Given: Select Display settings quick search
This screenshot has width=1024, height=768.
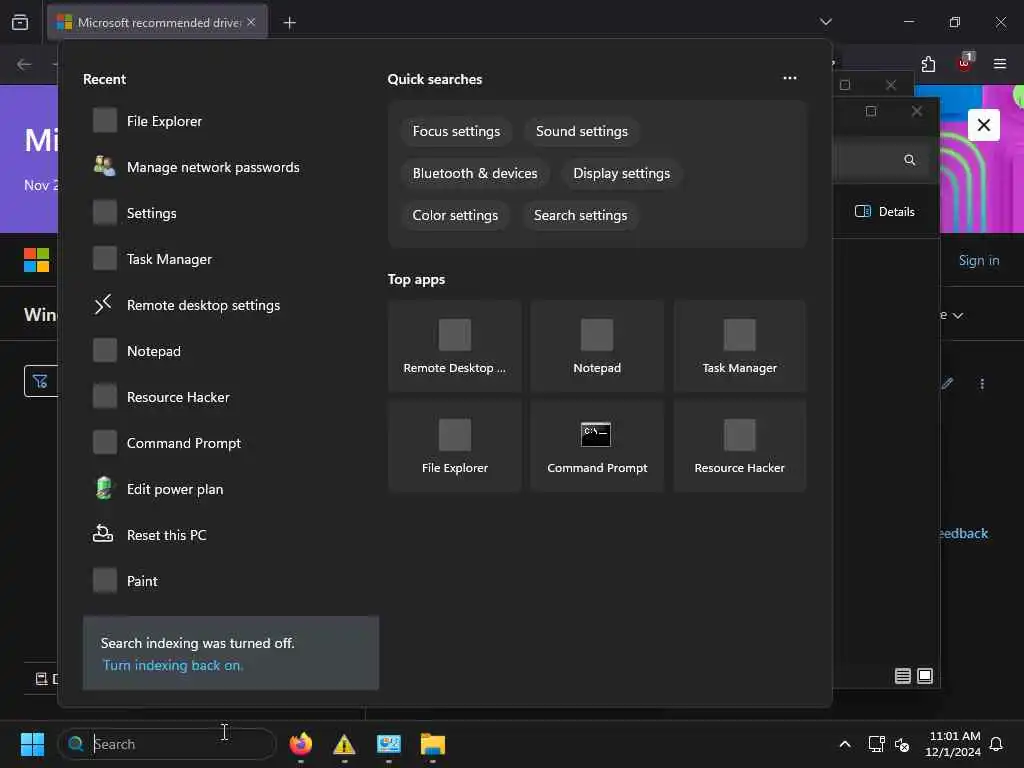Looking at the screenshot, I should click(x=621, y=173).
